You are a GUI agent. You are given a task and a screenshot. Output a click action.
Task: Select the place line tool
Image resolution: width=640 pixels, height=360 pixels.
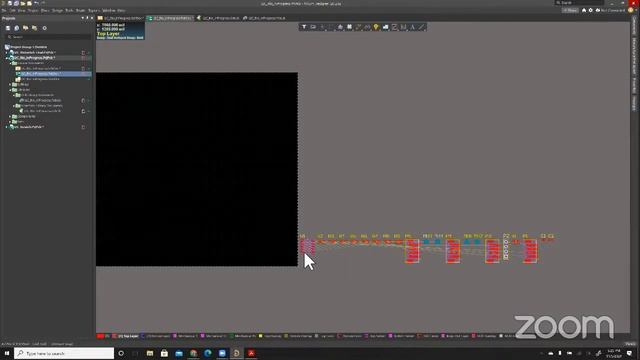click(421, 27)
